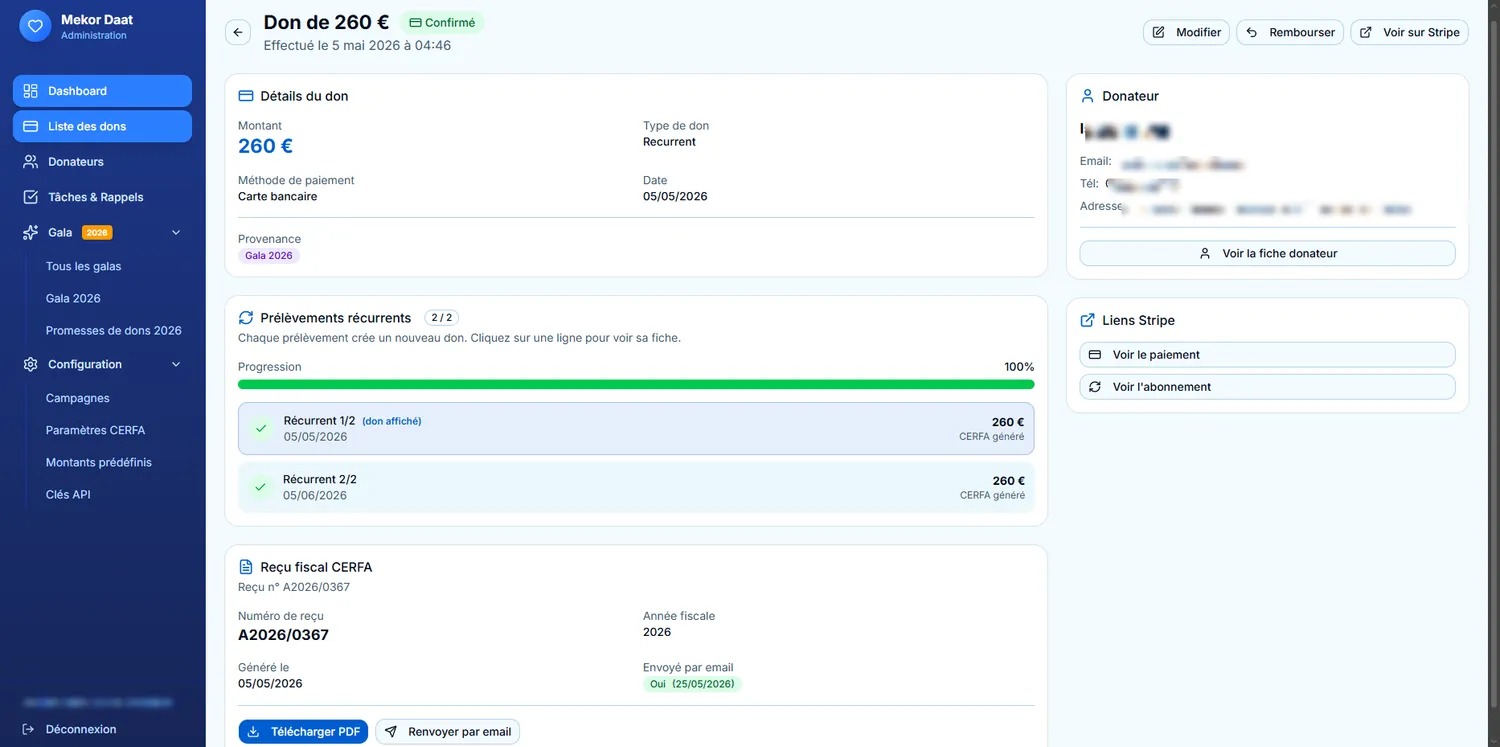The height and width of the screenshot is (747, 1500).
Task: Click Déconnexion to log out
Action: pos(69,729)
